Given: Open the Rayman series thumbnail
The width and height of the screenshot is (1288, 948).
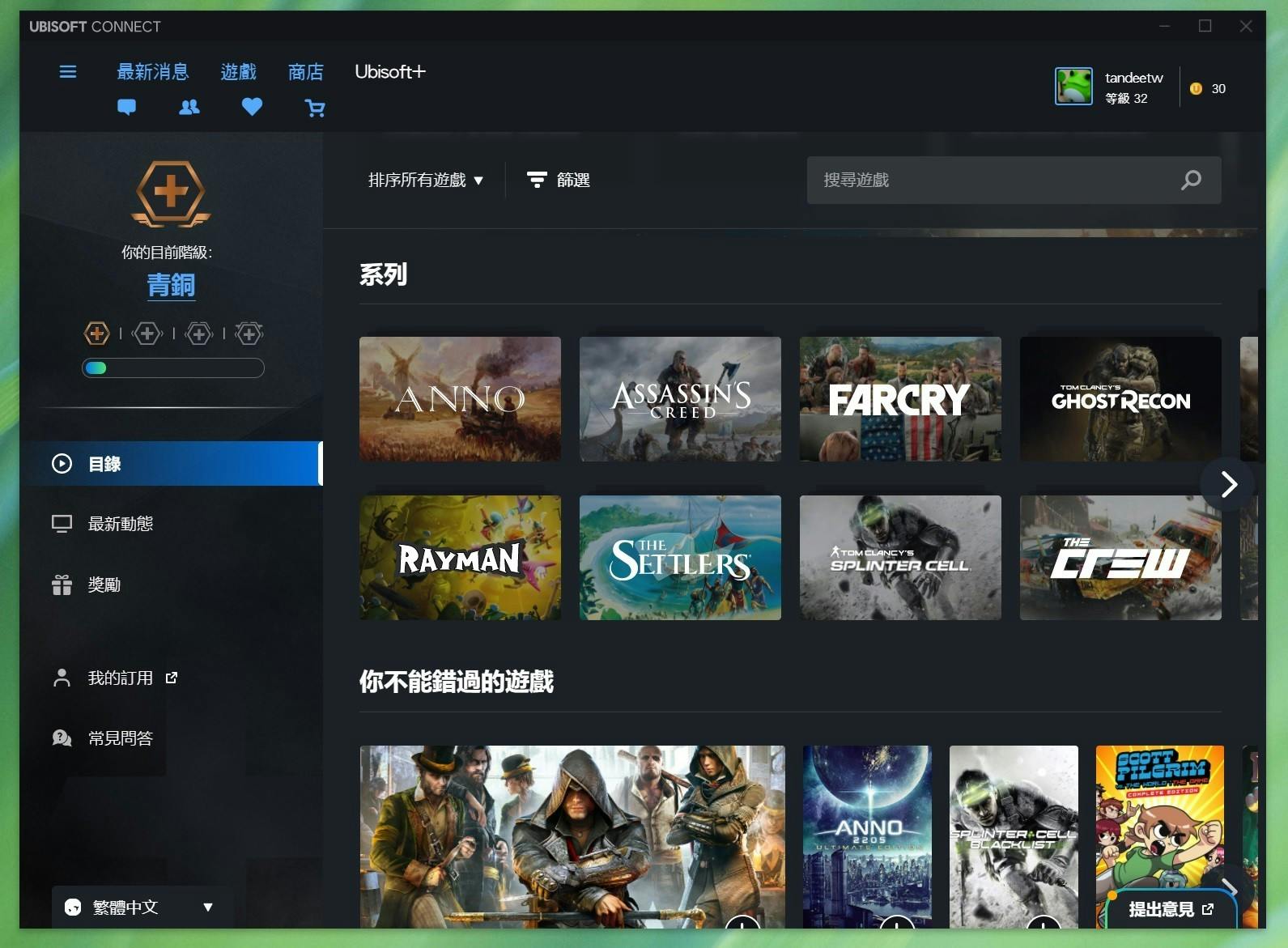Looking at the screenshot, I should point(460,558).
